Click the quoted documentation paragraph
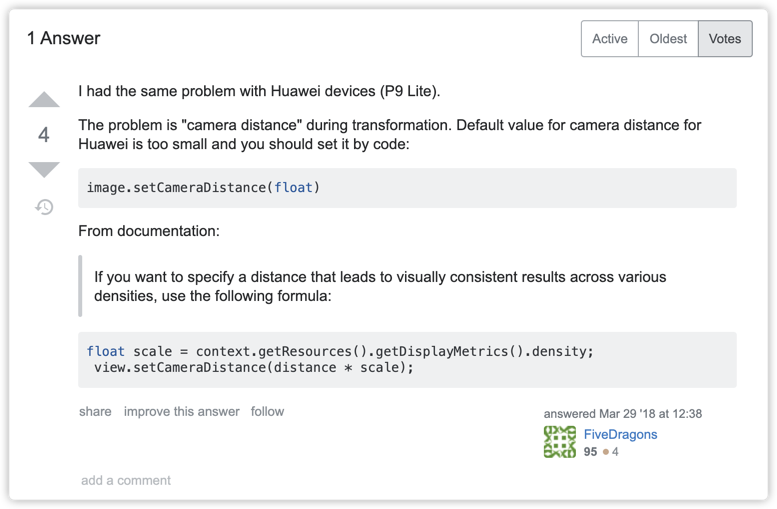The height and width of the screenshot is (509, 777). tap(380, 286)
